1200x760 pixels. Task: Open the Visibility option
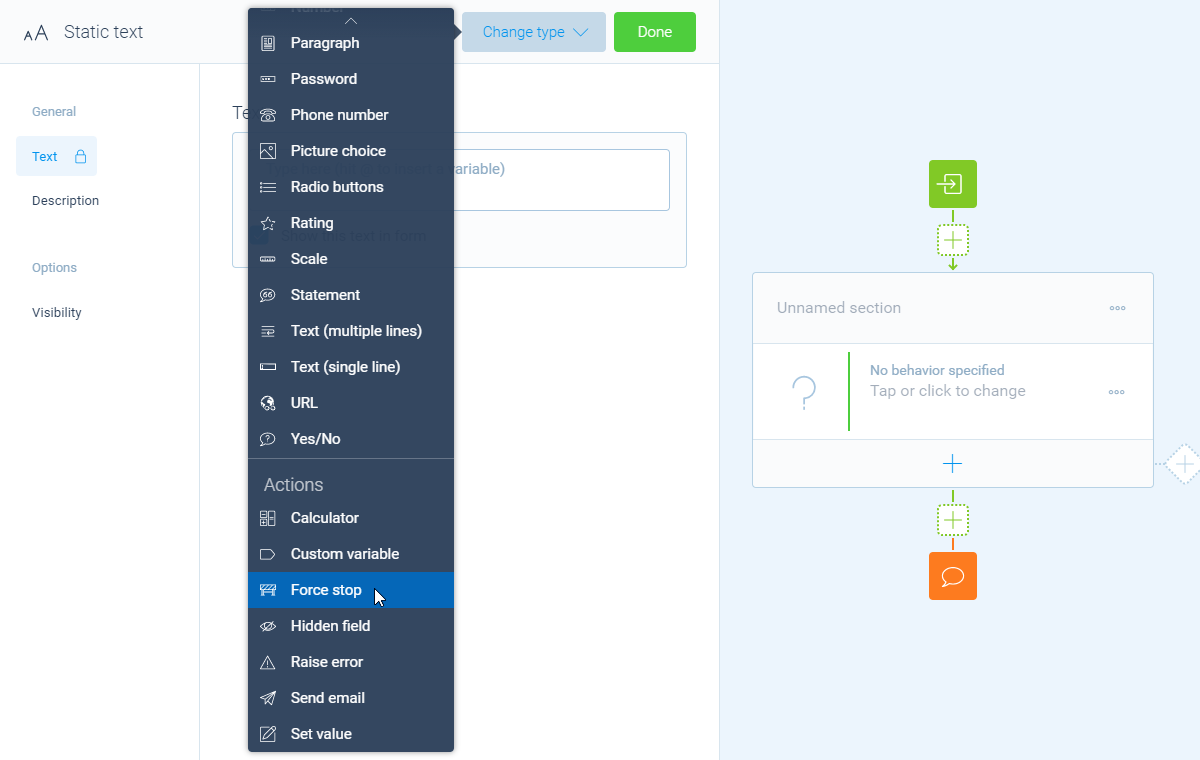[x=57, y=312]
